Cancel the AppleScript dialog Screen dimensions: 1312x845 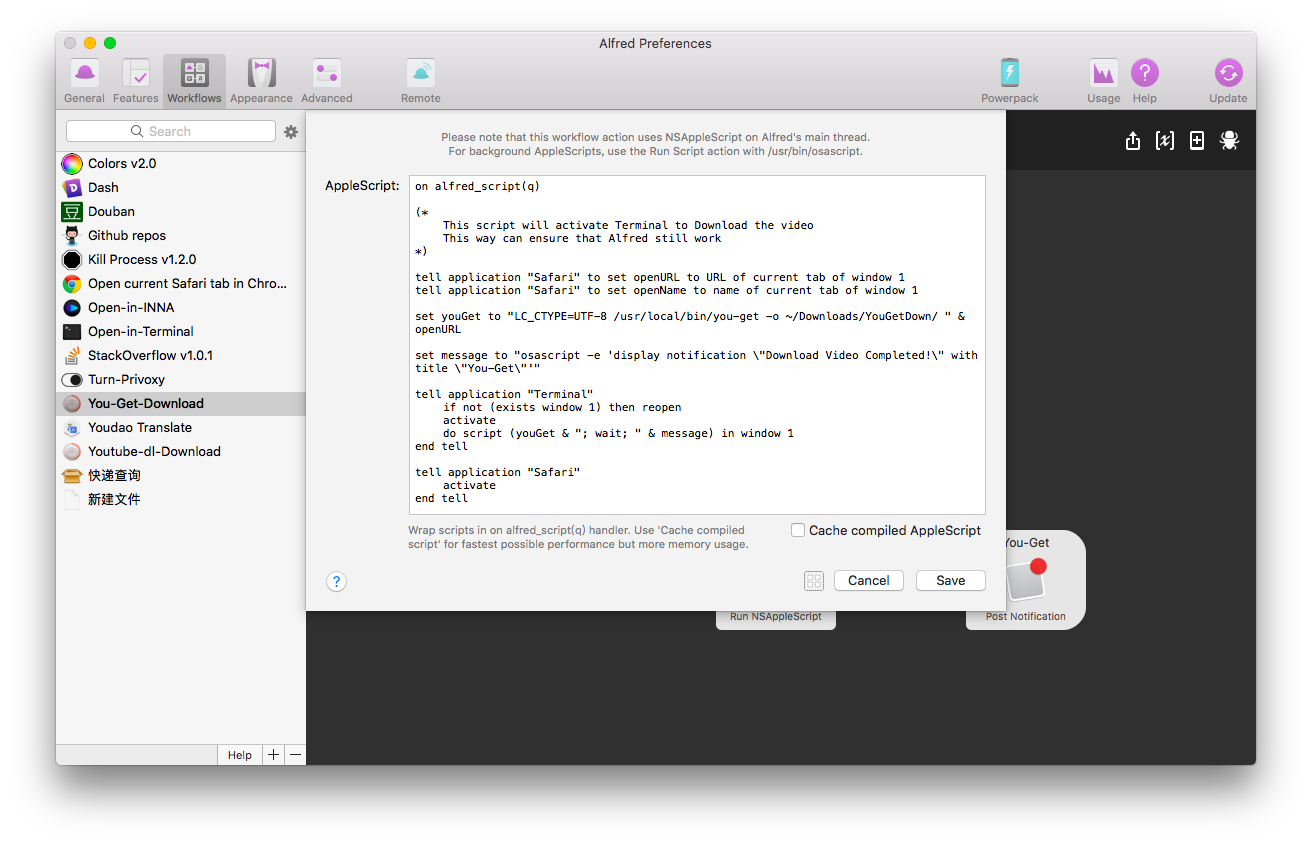869,580
